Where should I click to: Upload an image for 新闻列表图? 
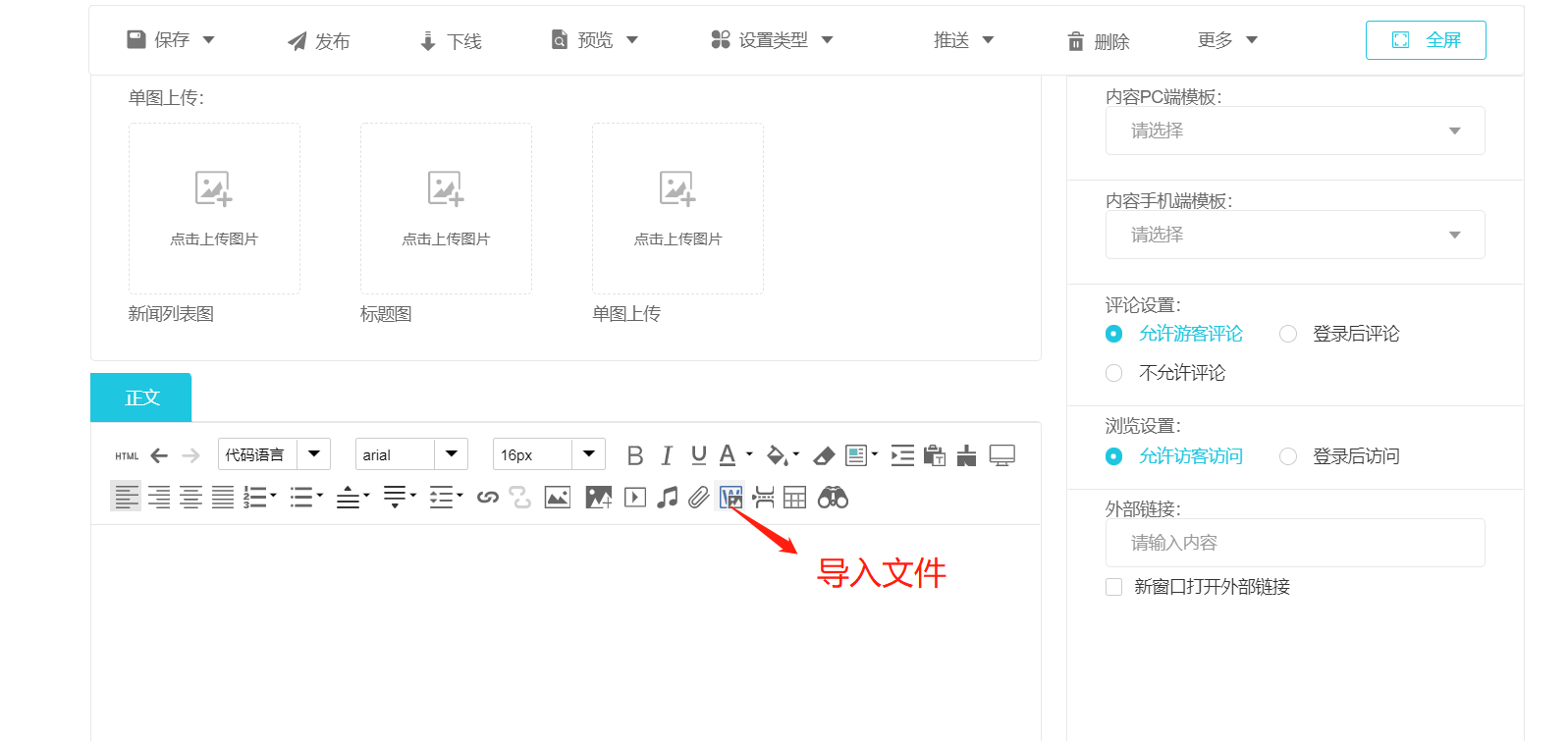pos(214,208)
